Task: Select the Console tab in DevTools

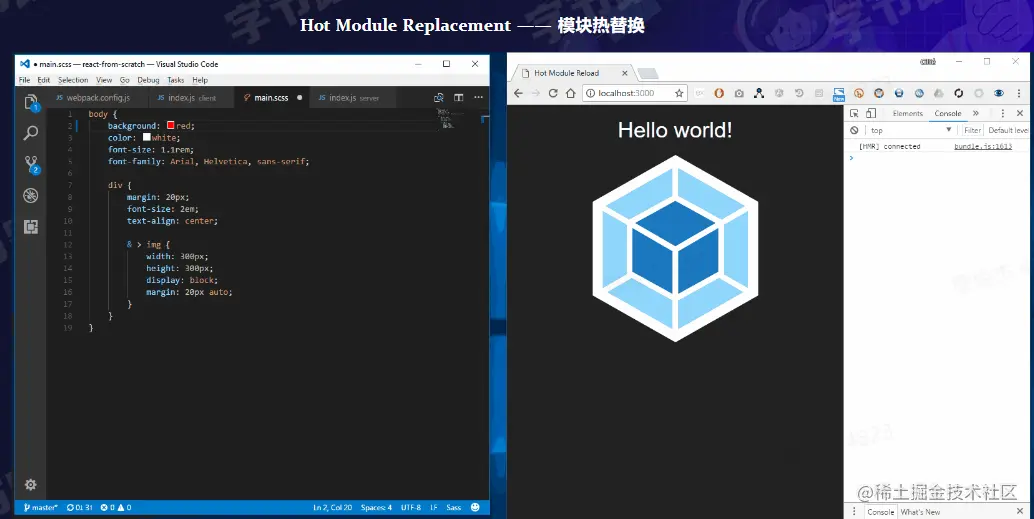Action: (x=948, y=113)
